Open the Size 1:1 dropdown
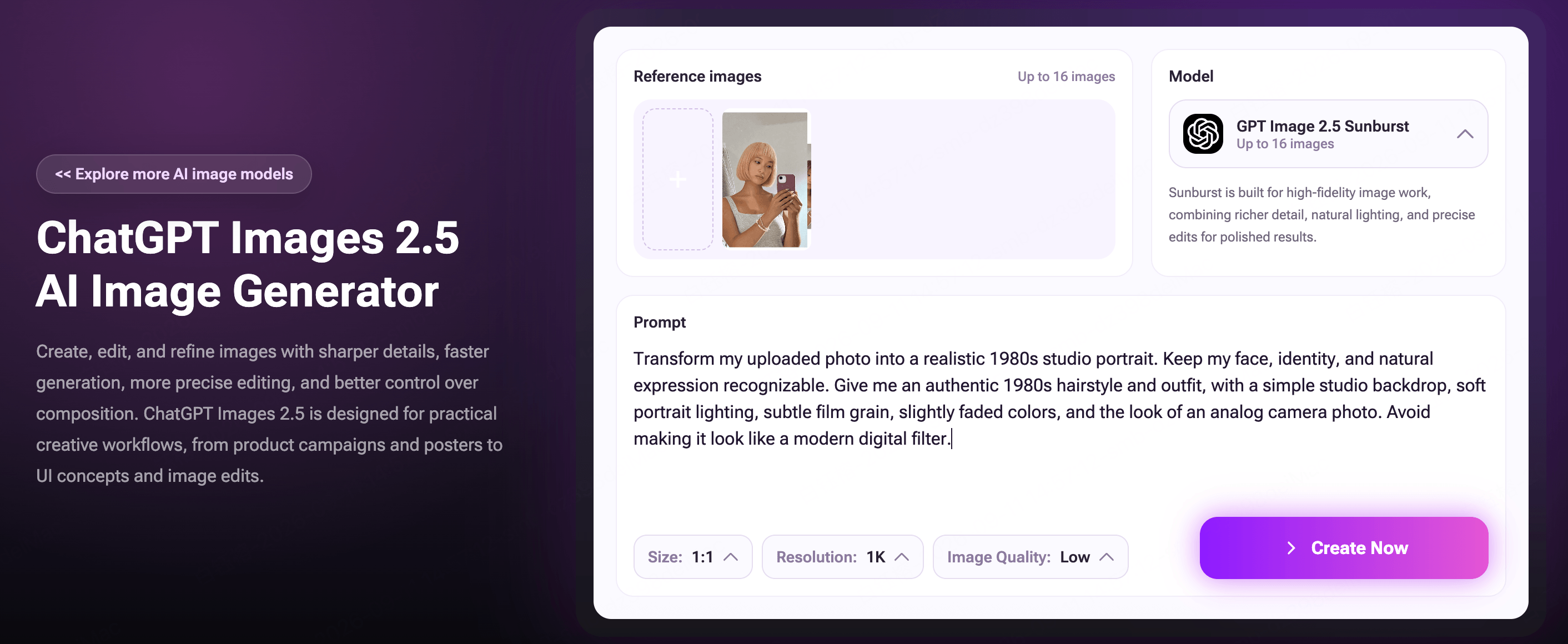Image resolution: width=1568 pixels, height=644 pixels. [x=693, y=556]
